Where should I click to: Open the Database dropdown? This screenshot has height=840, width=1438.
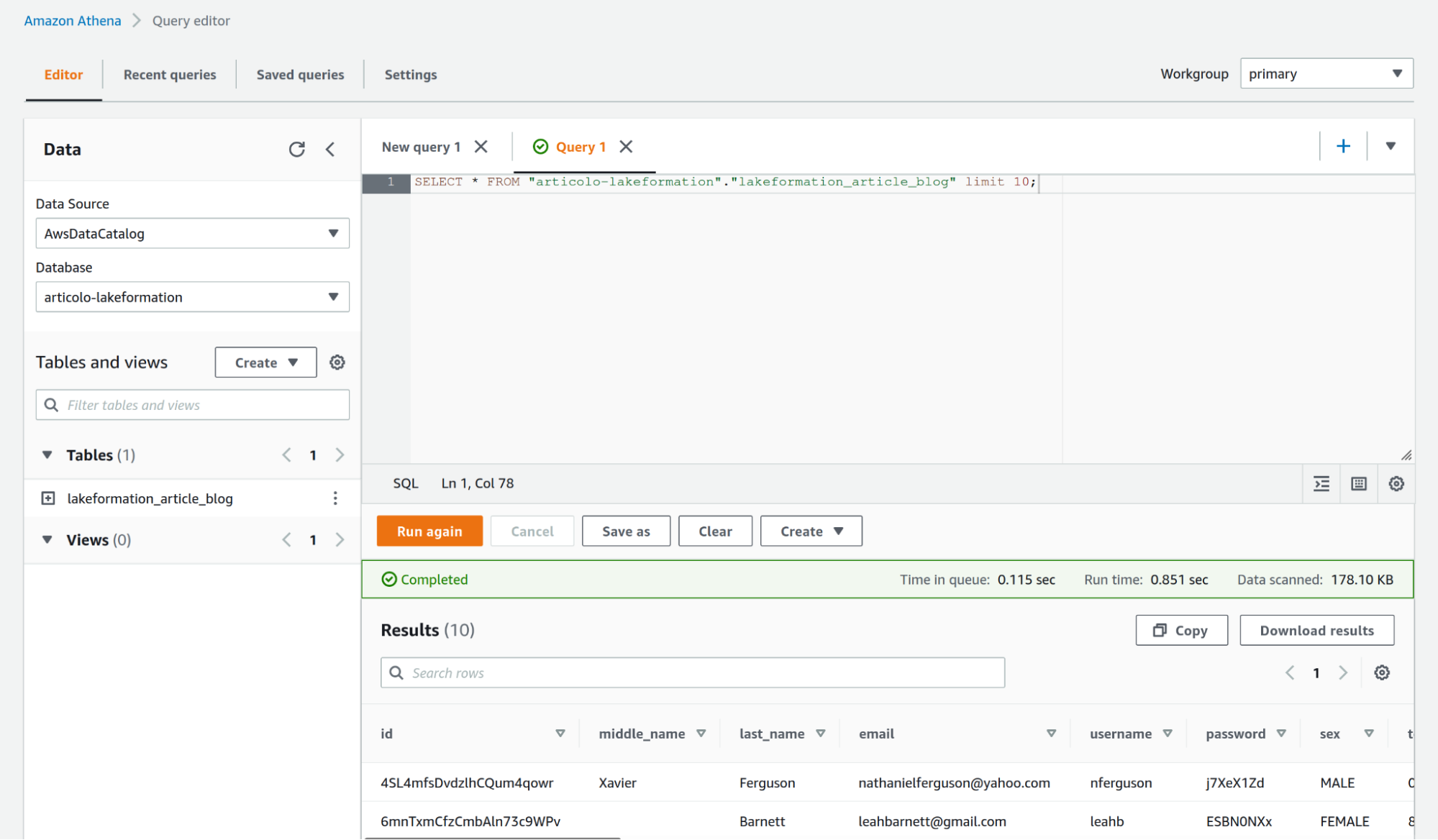point(193,296)
